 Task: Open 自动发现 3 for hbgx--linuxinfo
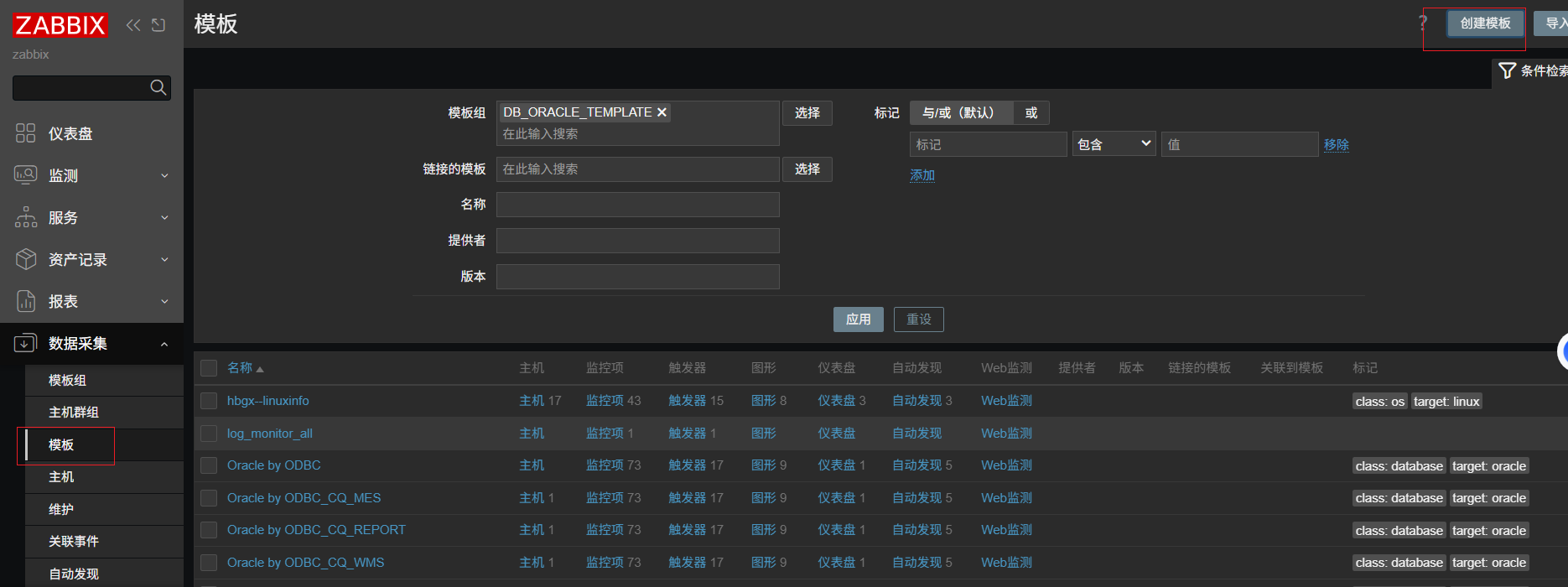point(916,401)
